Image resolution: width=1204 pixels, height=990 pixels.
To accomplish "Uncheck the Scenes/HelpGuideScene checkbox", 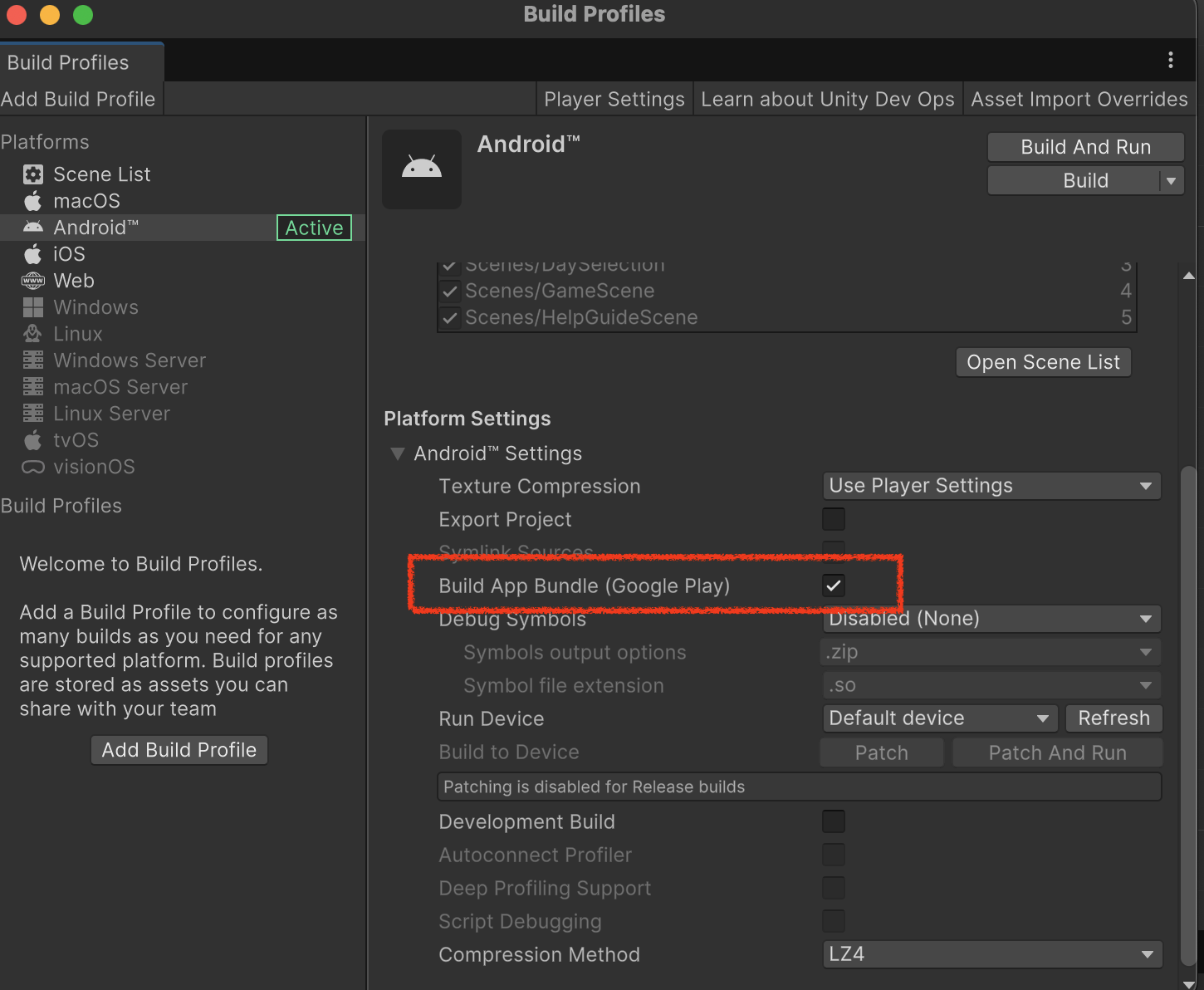I will pos(450,318).
